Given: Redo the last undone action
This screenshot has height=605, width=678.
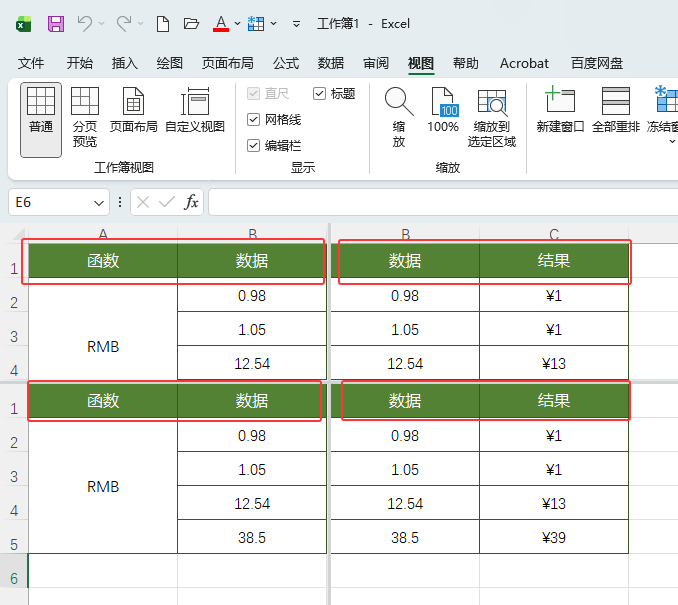Looking at the screenshot, I should click(124, 24).
